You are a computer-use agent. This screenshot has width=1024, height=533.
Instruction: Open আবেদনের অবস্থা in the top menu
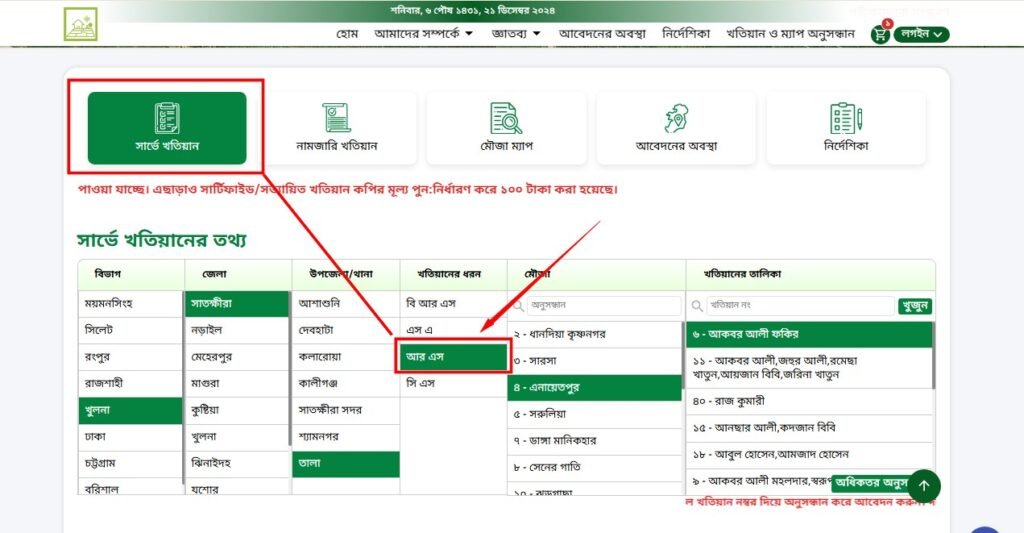[x=602, y=34]
